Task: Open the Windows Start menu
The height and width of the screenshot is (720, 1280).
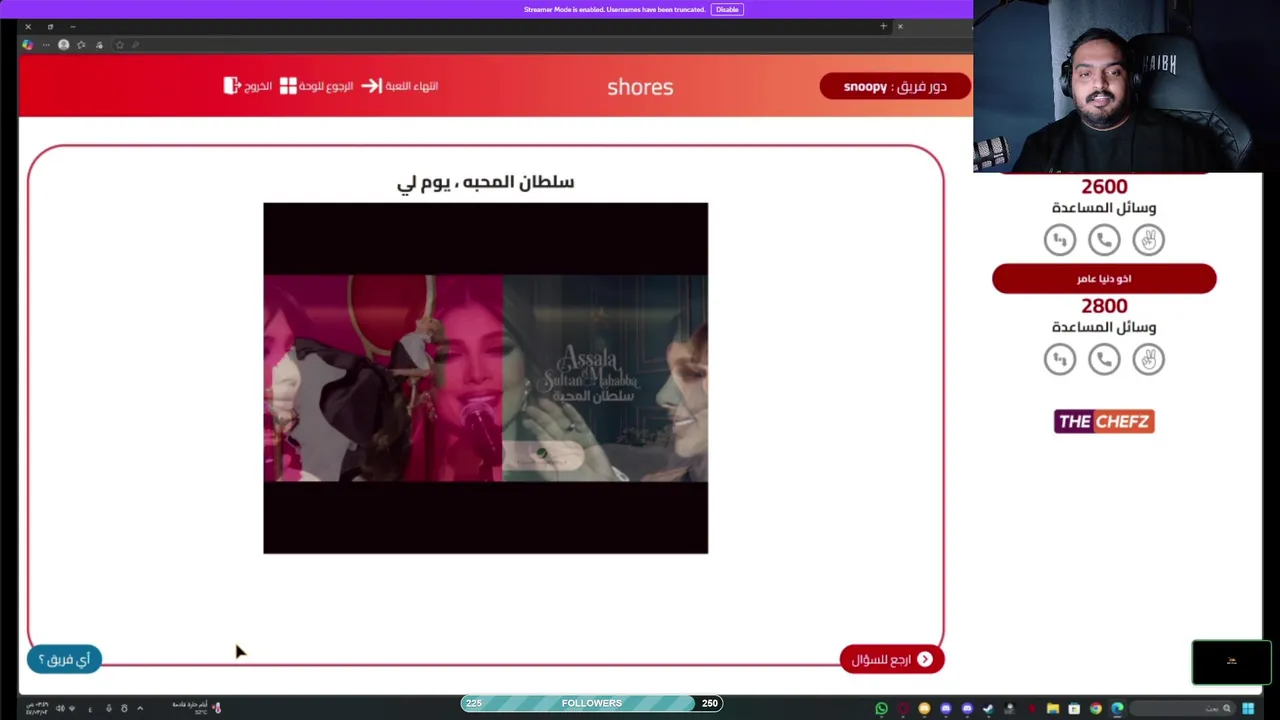Action: [1248, 709]
